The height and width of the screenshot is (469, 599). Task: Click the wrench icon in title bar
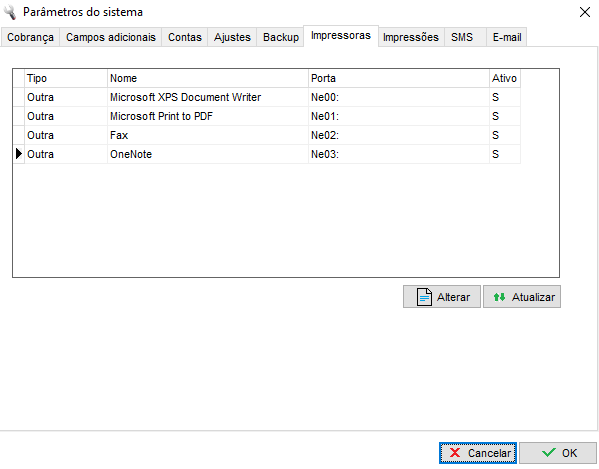click(10, 12)
